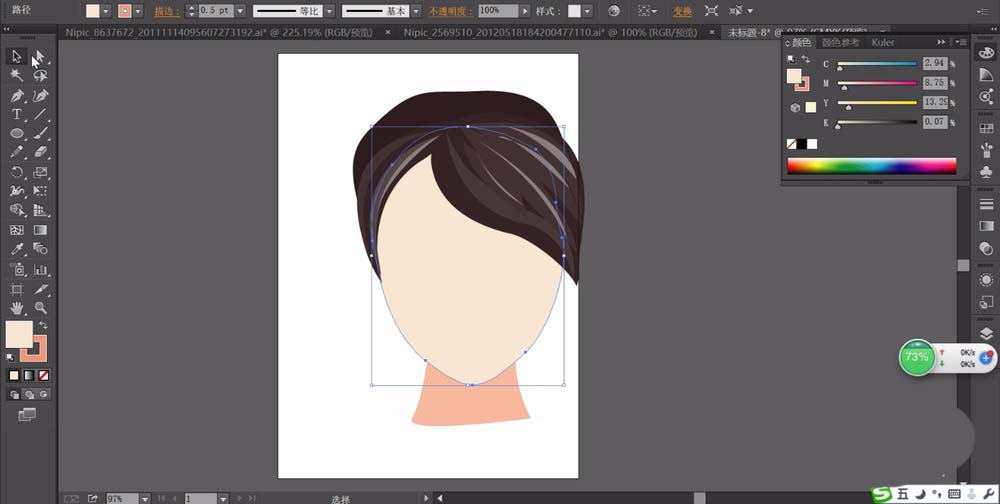This screenshot has height=504, width=1000.
Task: Expand the opacity 100% slider arrow
Action: click(525, 11)
